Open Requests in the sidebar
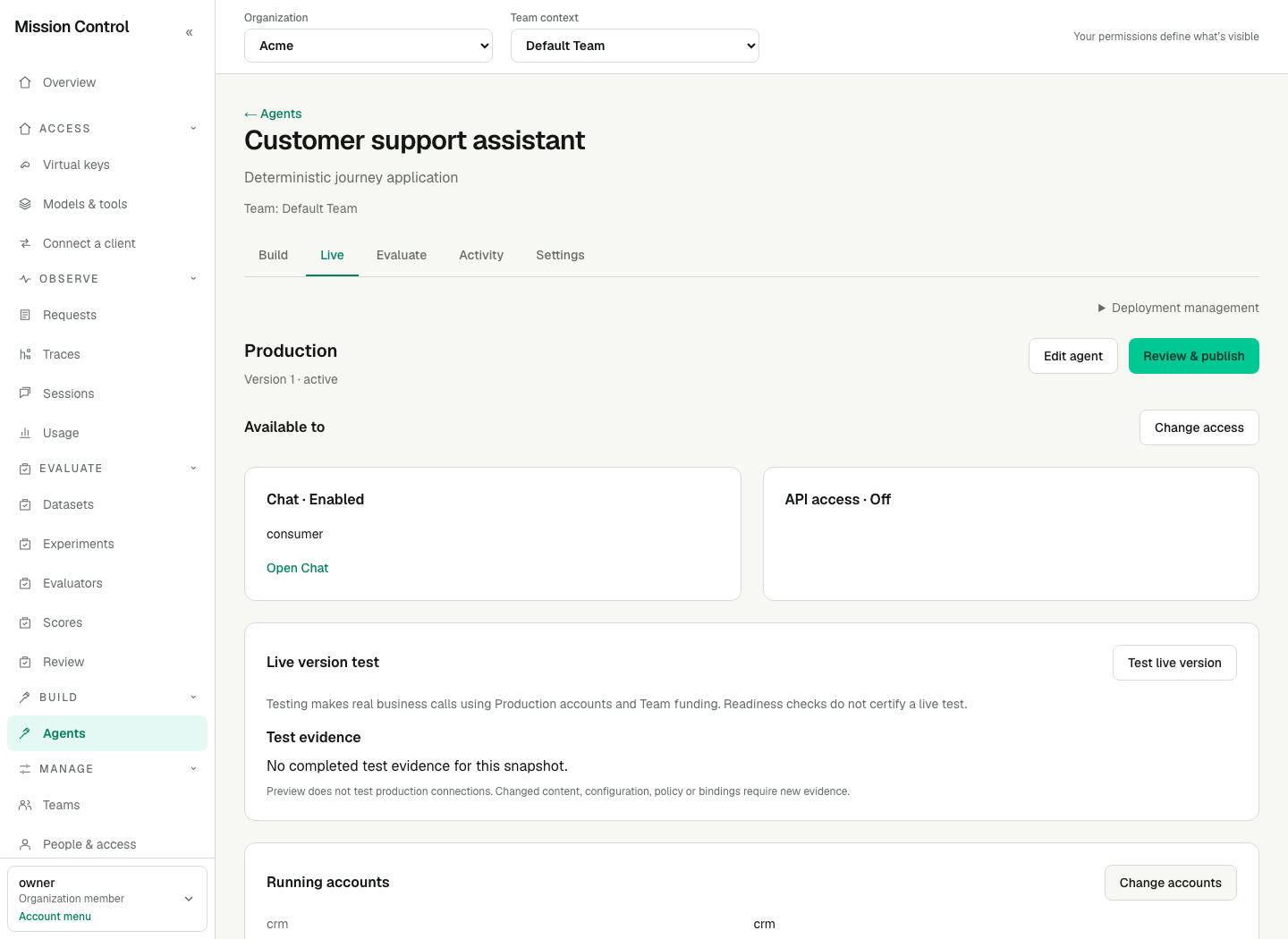Screen dimensions: 1288x939 pos(107,315)
